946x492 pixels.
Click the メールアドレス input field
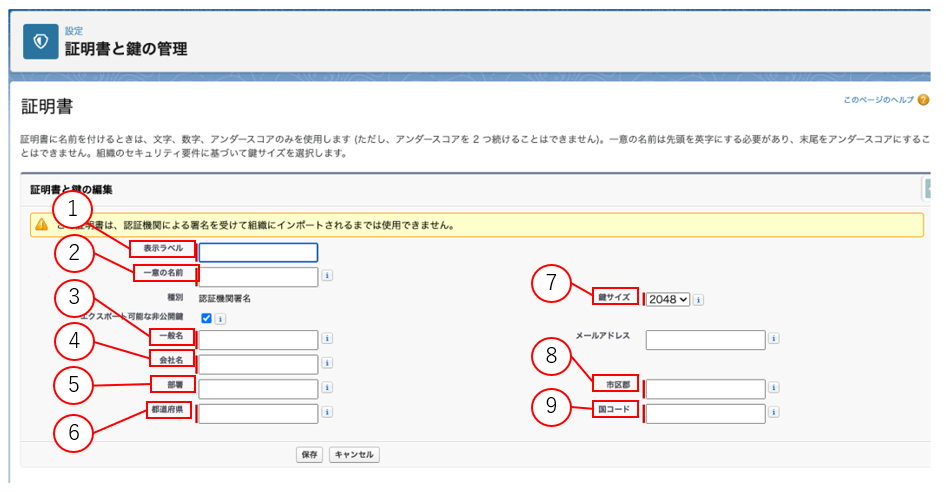pos(705,340)
